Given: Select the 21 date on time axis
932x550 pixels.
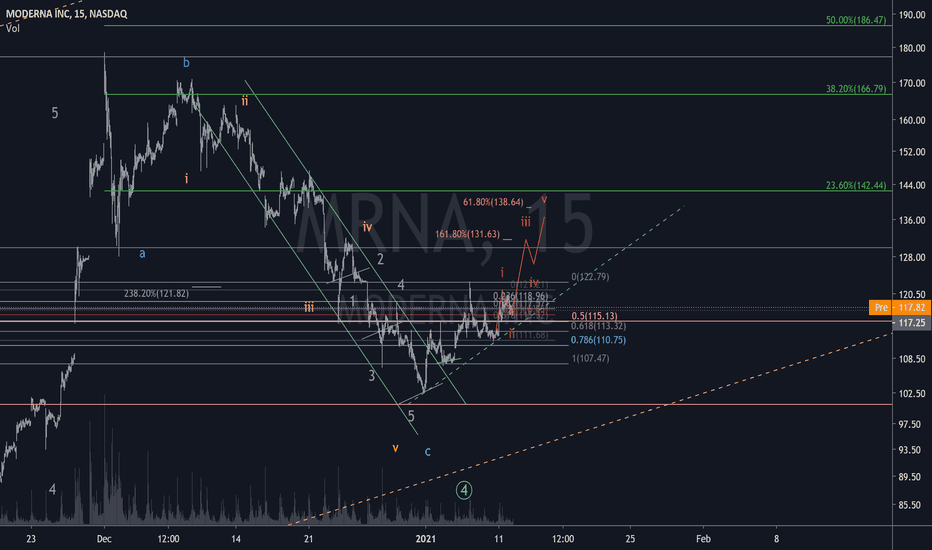Looking at the screenshot, I should tap(308, 539).
